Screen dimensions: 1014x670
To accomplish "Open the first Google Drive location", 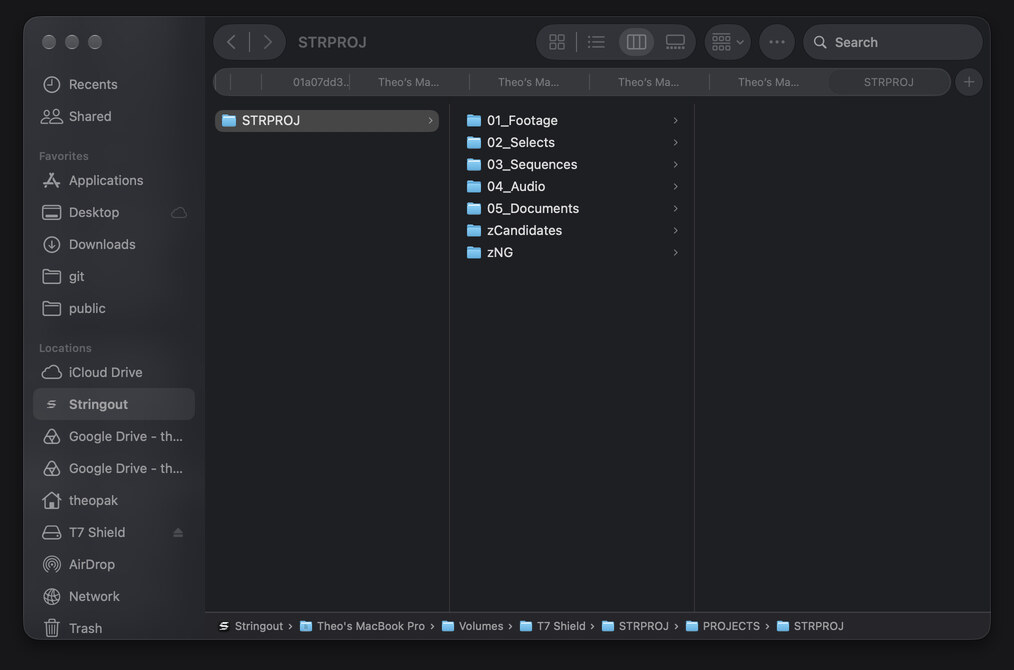I will point(114,437).
